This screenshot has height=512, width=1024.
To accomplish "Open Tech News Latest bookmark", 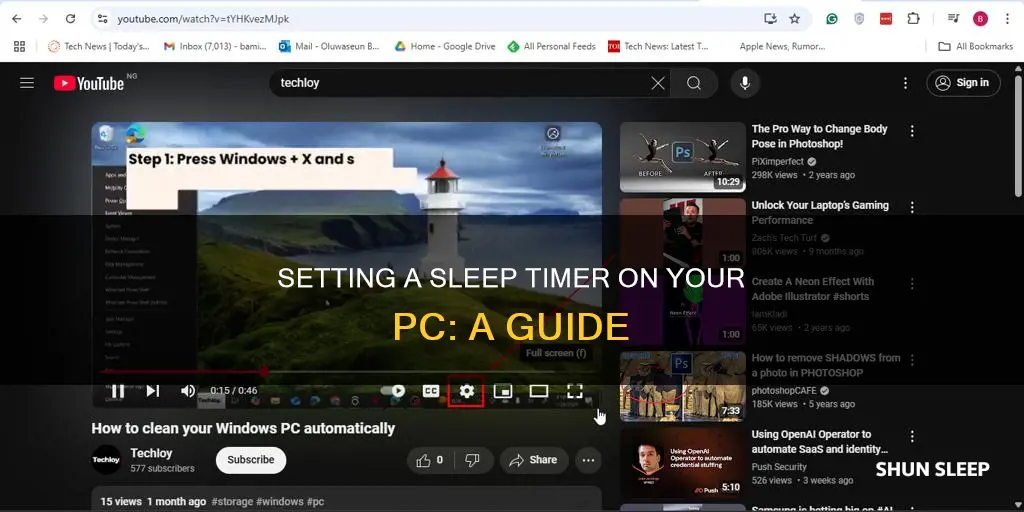I will (x=658, y=46).
